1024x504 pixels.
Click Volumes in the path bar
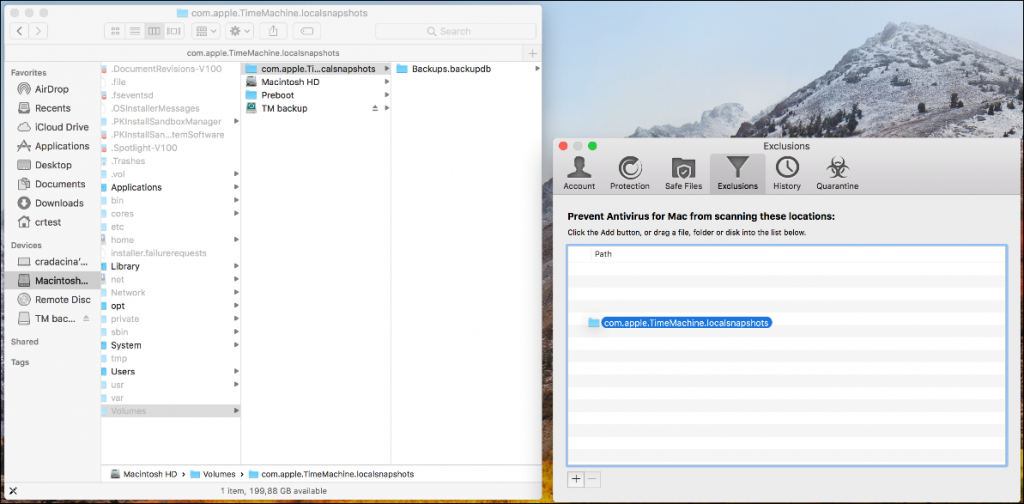coord(213,474)
